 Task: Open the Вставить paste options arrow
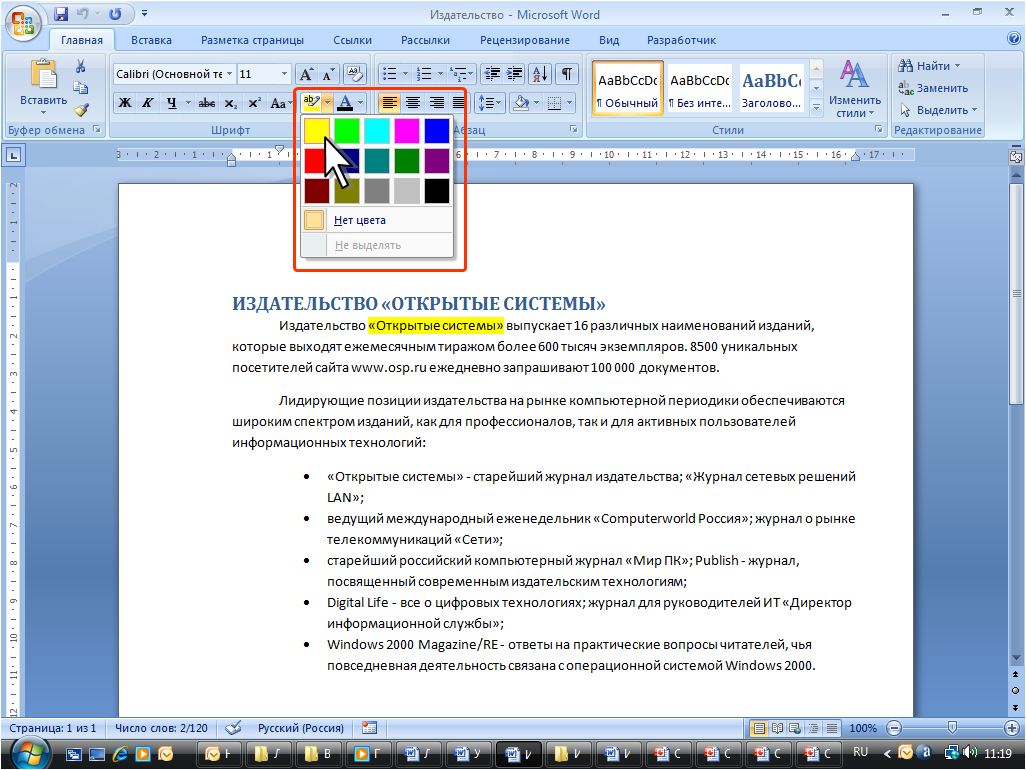(x=43, y=113)
